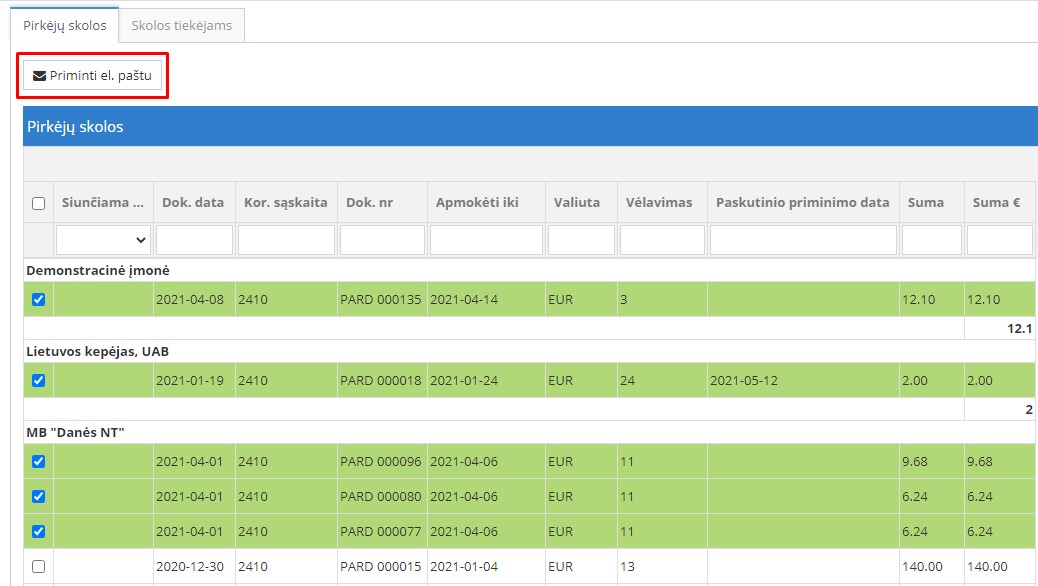
Task: Uncheck the PARD 000135 row checkbox
Action: (39, 299)
